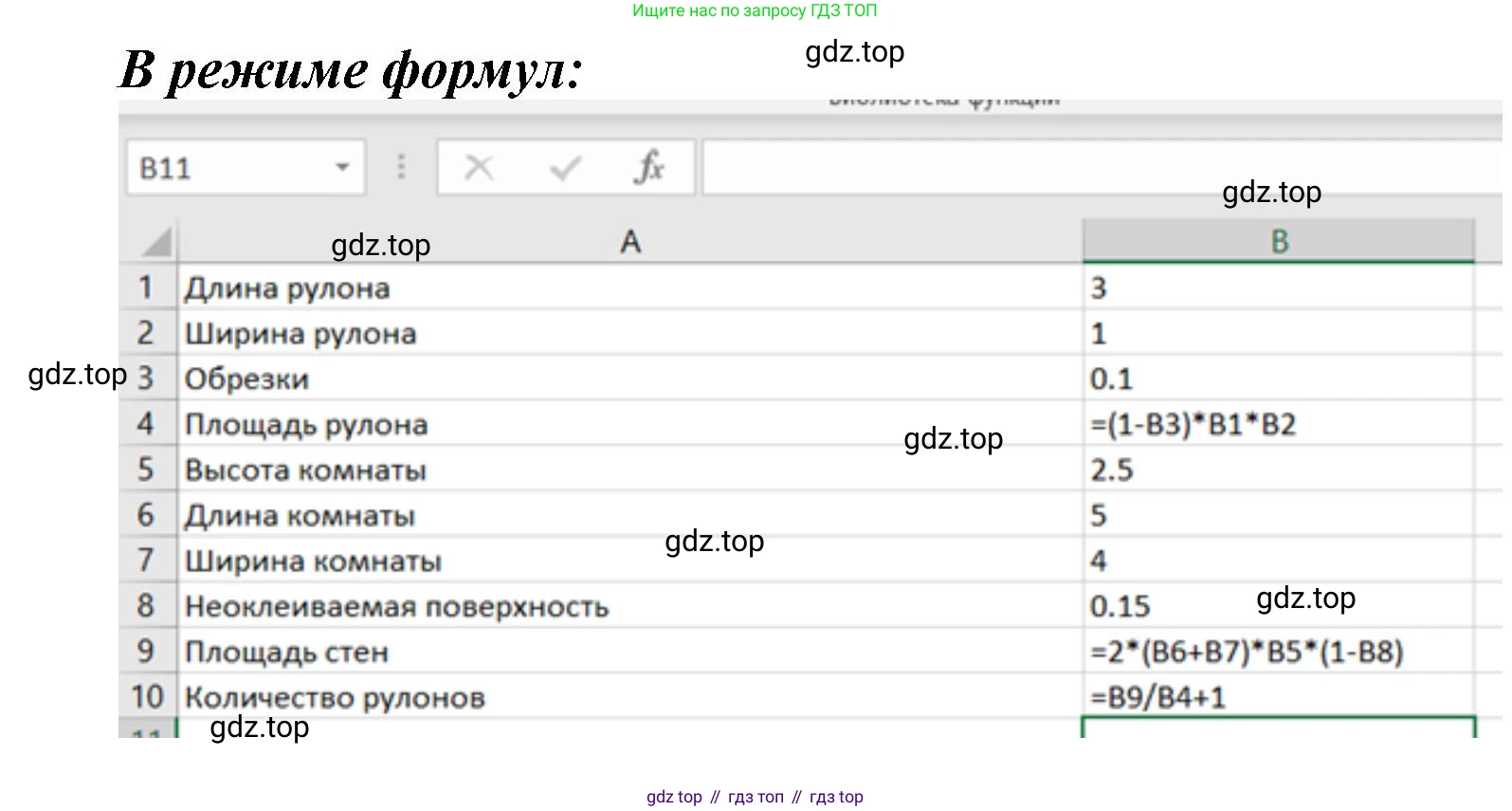
Task: Click cell 'Ширина рулона'
Action: (x=630, y=332)
